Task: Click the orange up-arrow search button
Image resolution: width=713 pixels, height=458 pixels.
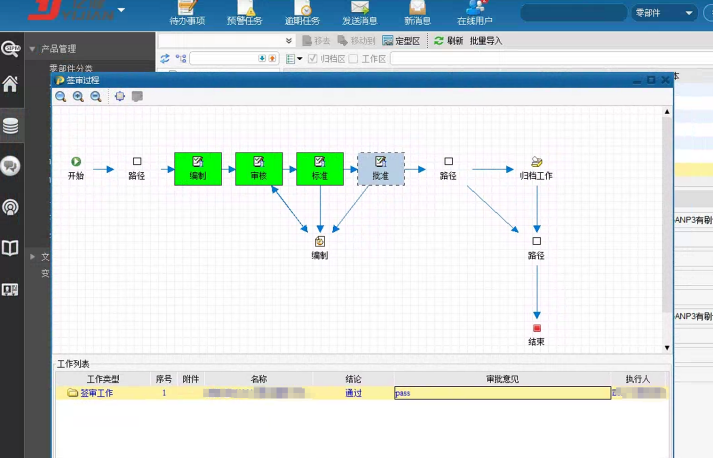Action: tap(272, 58)
